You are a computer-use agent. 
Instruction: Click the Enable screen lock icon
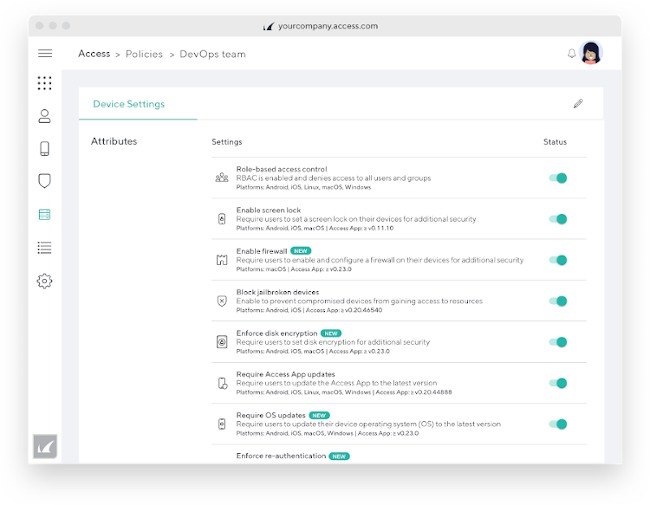(x=222, y=219)
